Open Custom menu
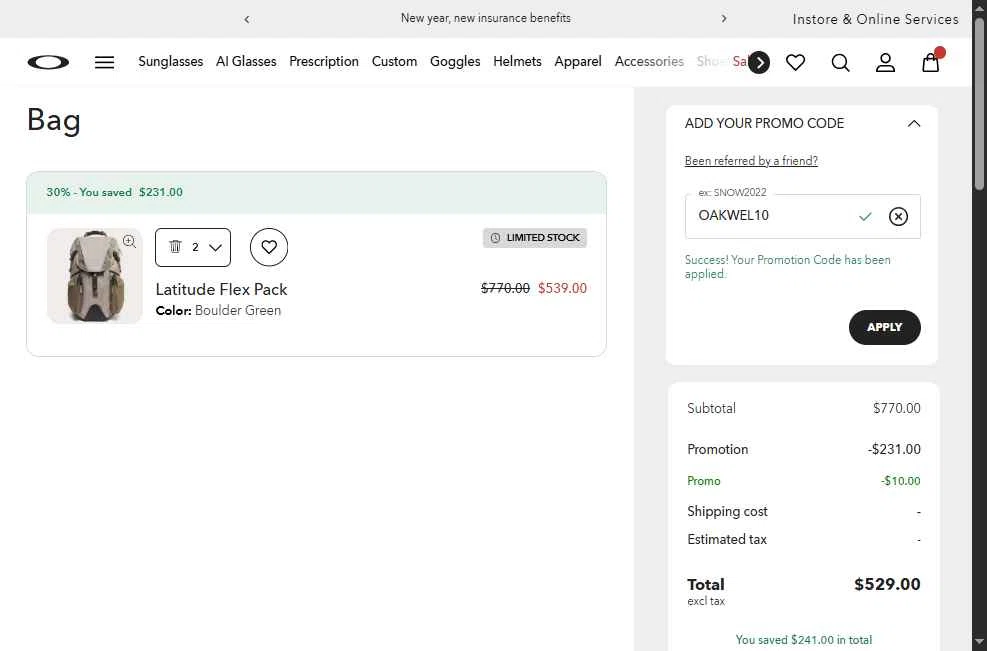 point(394,61)
